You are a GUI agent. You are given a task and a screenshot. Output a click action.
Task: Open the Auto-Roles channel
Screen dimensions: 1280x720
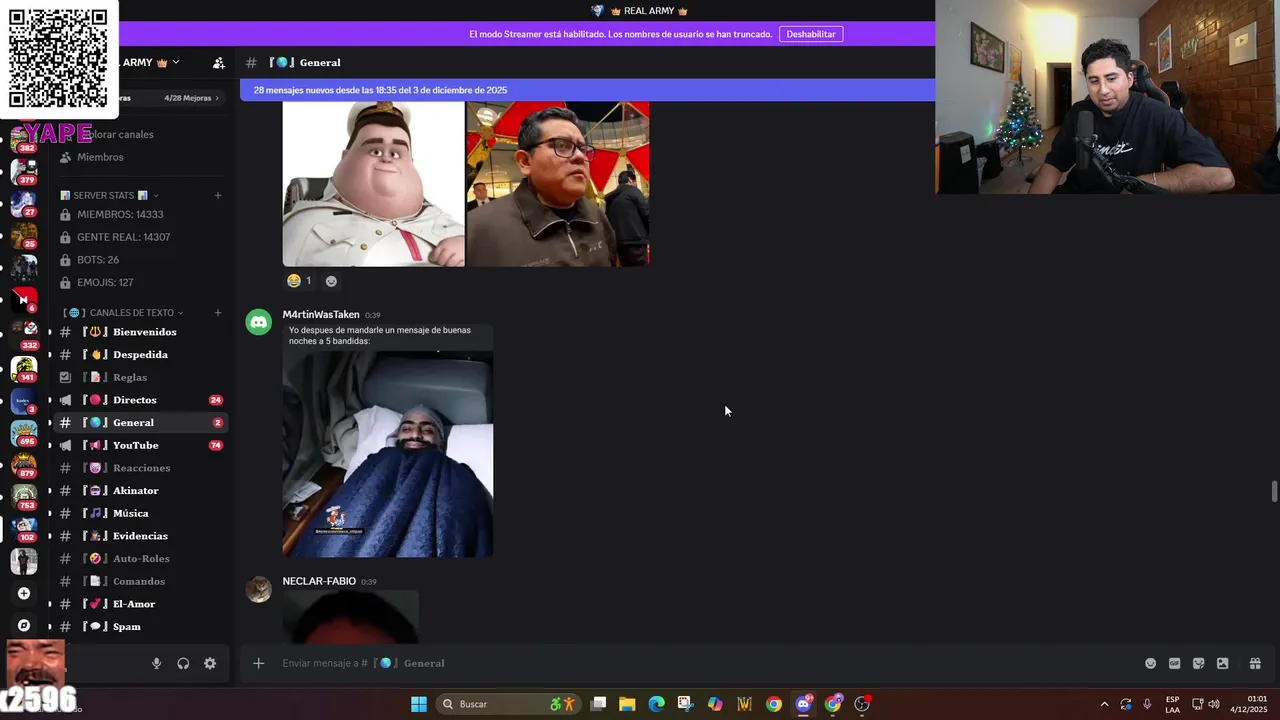(141, 558)
